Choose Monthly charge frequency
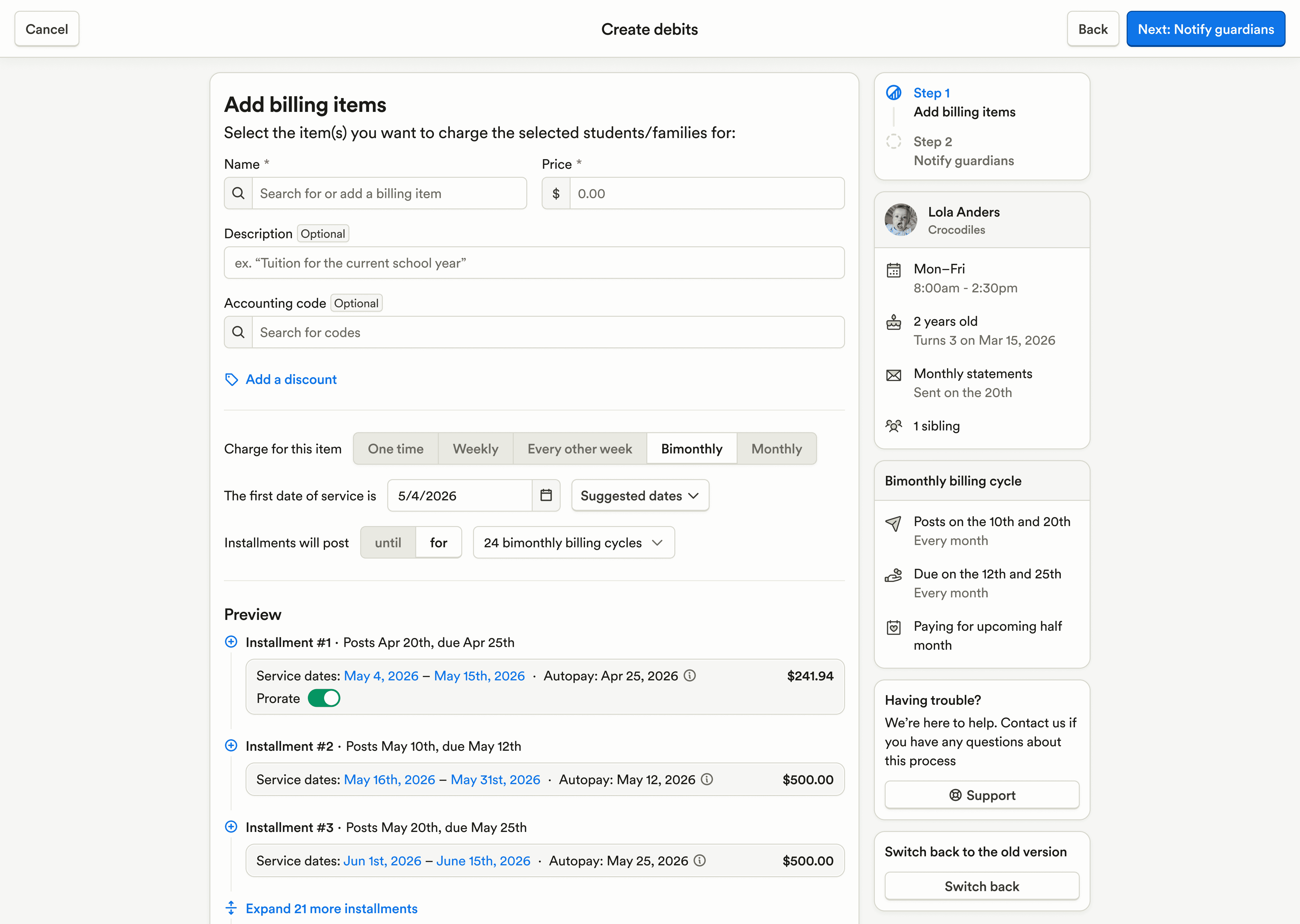1300x924 pixels. coord(776,448)
